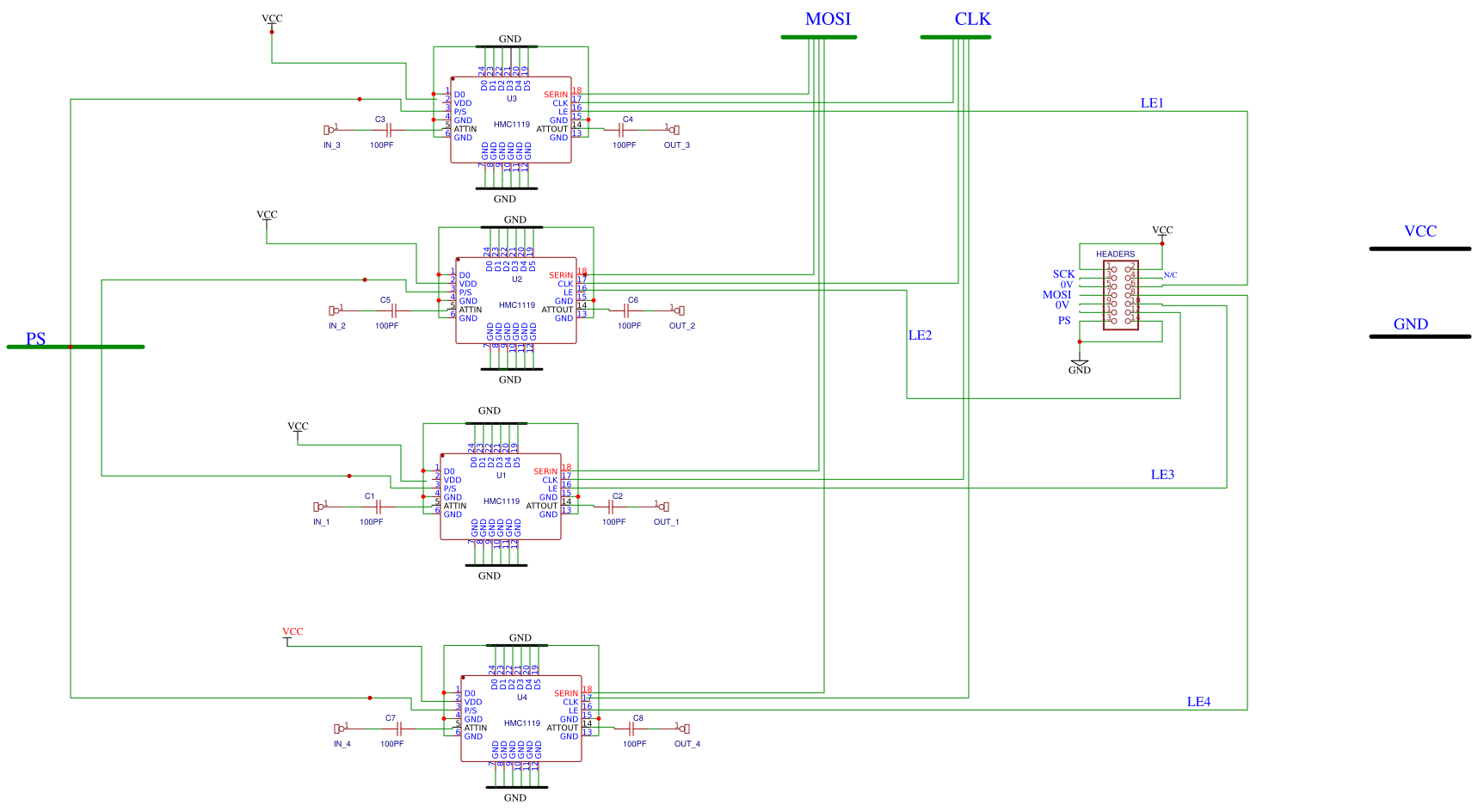Select capacitor C2 symbol
Image resolution: width=1478 pixels, height=812 pixels.
click(x=611, y=507)
